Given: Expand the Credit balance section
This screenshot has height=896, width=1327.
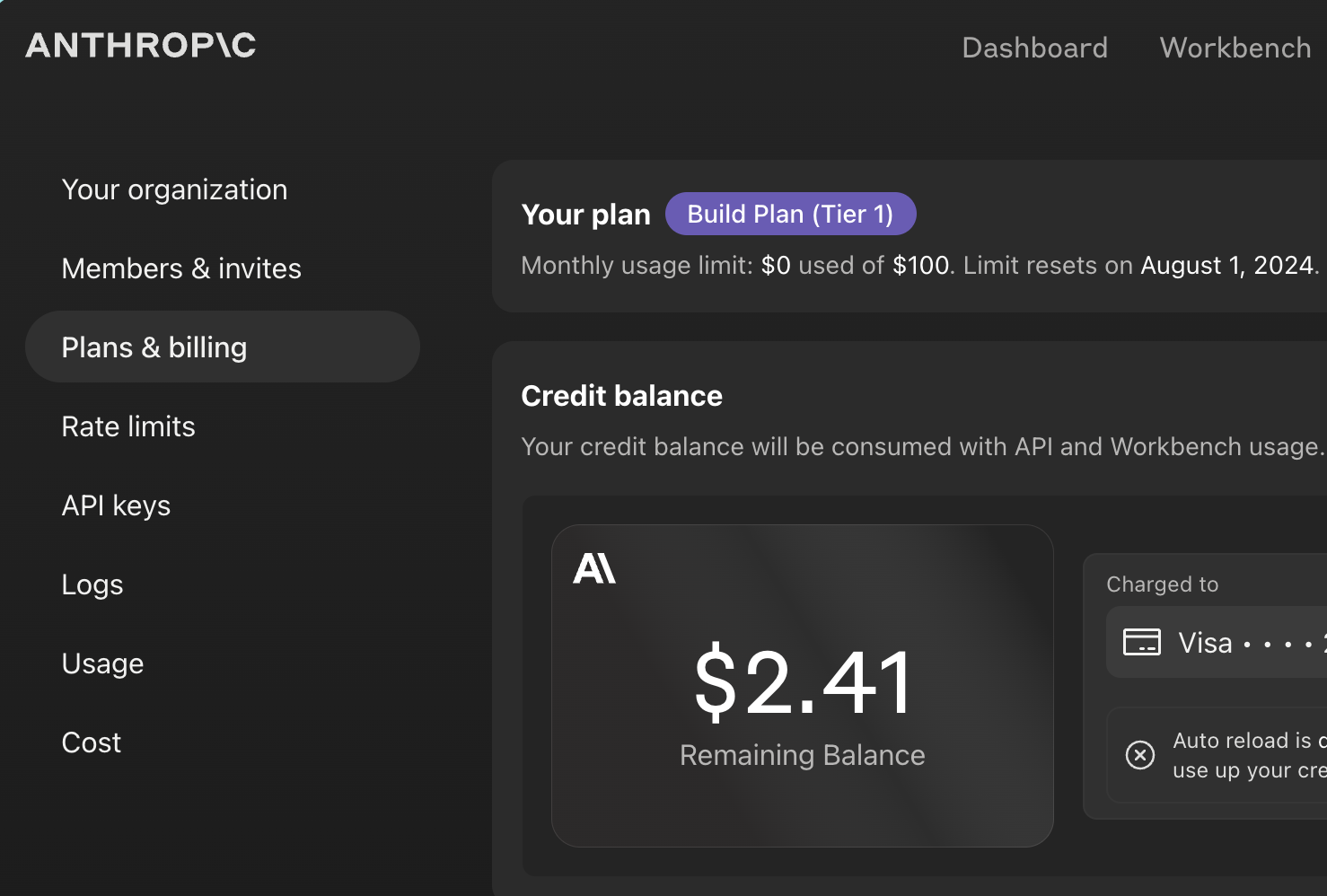Looking at the screenshot, I should 621,395.
